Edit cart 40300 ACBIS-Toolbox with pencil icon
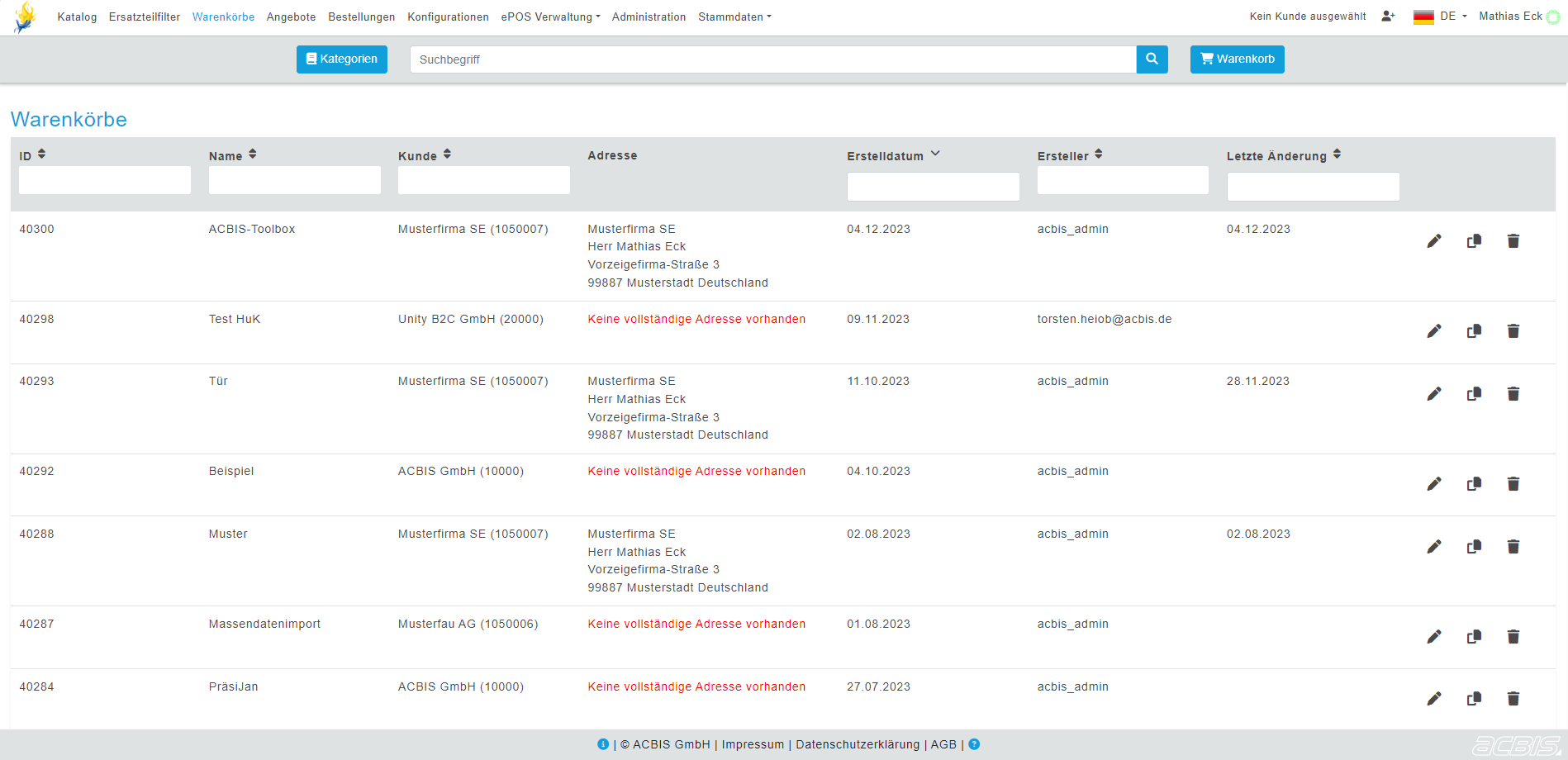Viewport: 1568px width, 760px height. (1434, 241)
